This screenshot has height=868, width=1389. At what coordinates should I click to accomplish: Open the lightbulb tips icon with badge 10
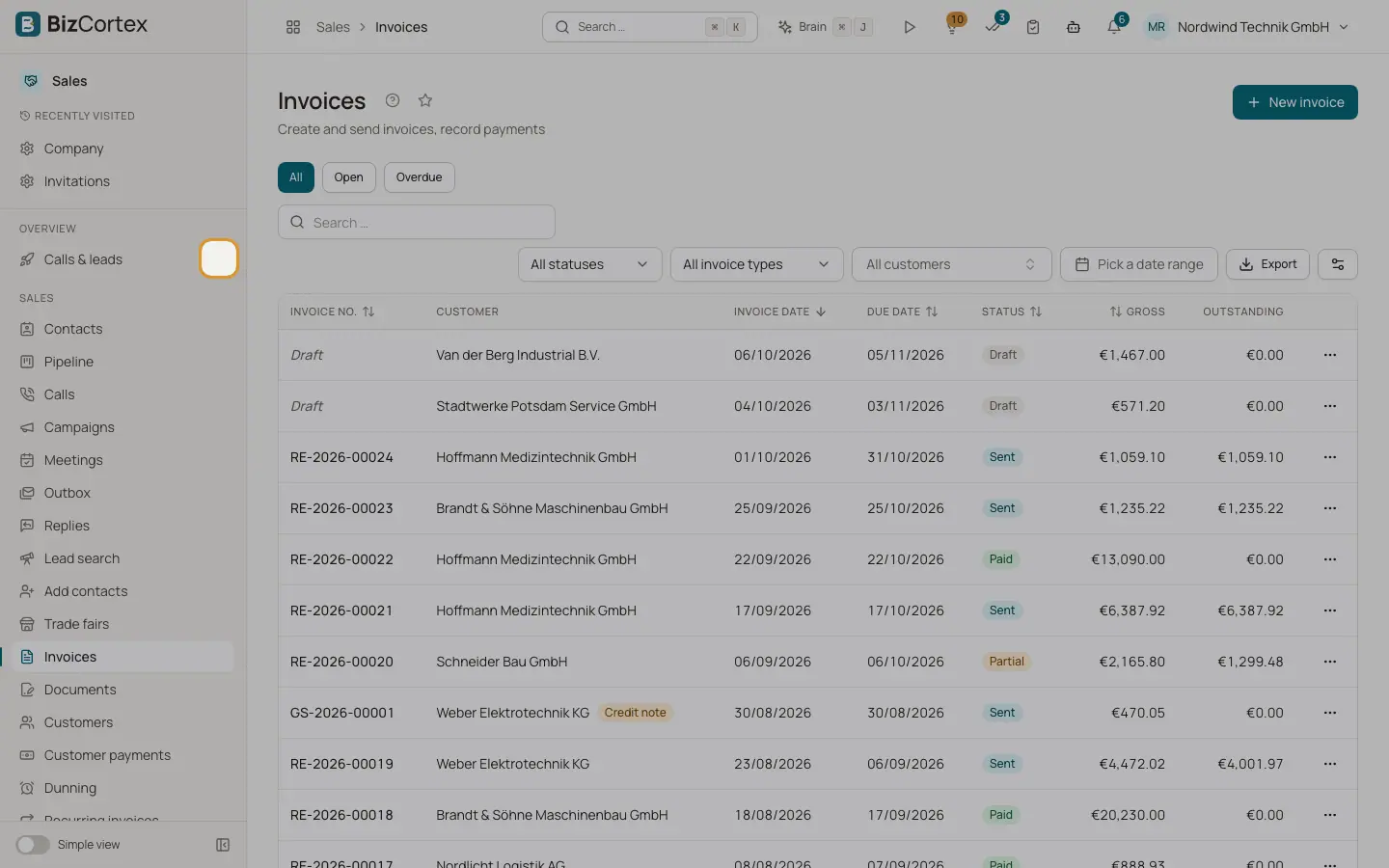[x=952, y=27]
